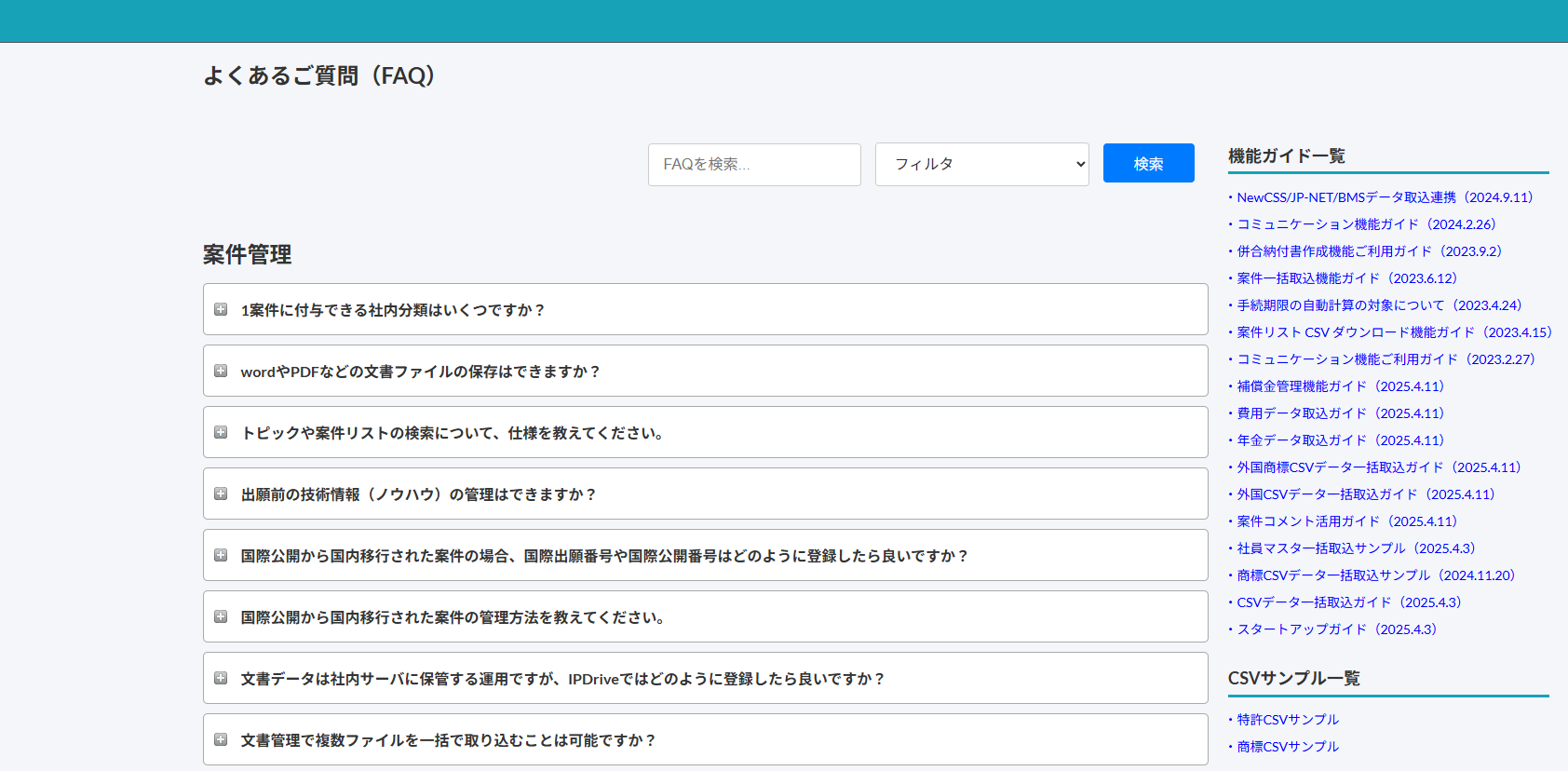The height and width of the screenshot is (771, 1568).
Task: Open 年金データ取込ガイド link
Action: tap(1341, 440)
